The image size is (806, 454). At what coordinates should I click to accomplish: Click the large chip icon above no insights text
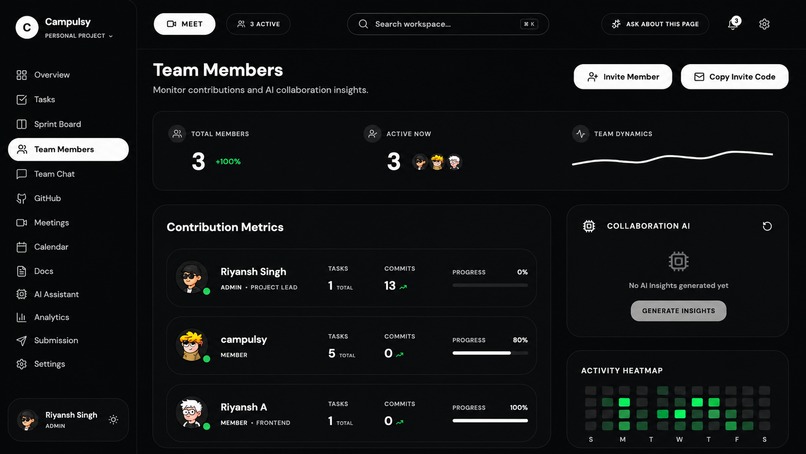679,261
